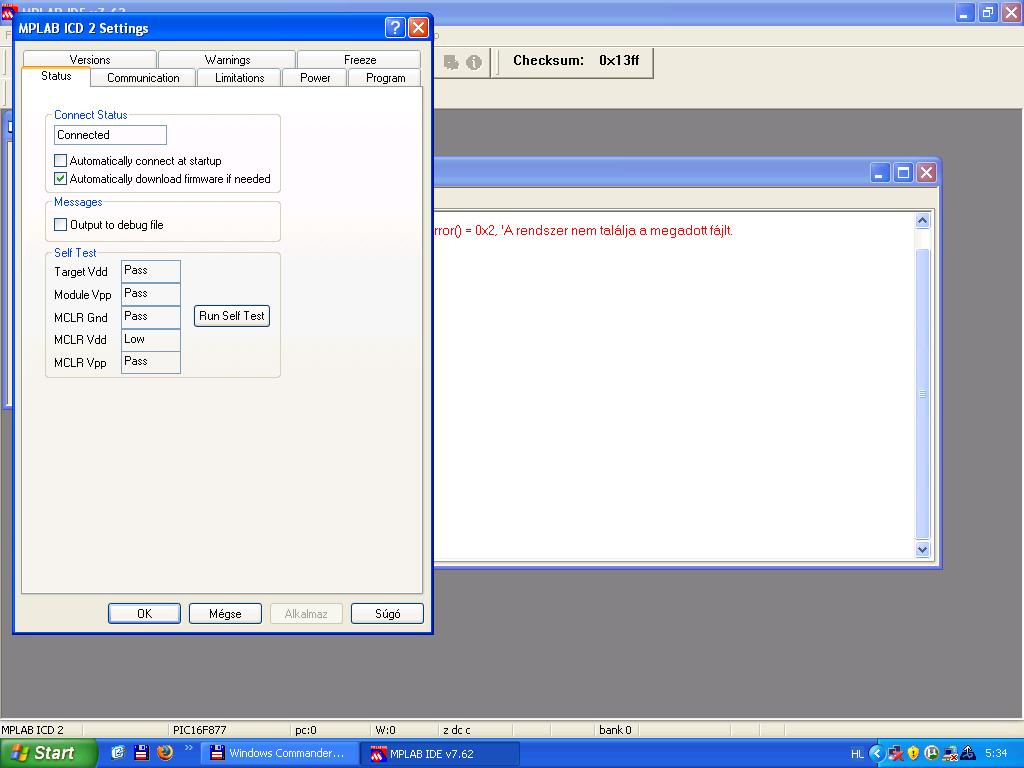The image size is (1024, 768).
Task: Cancel dialog with Mégse button
Action: tap(225, 614)
